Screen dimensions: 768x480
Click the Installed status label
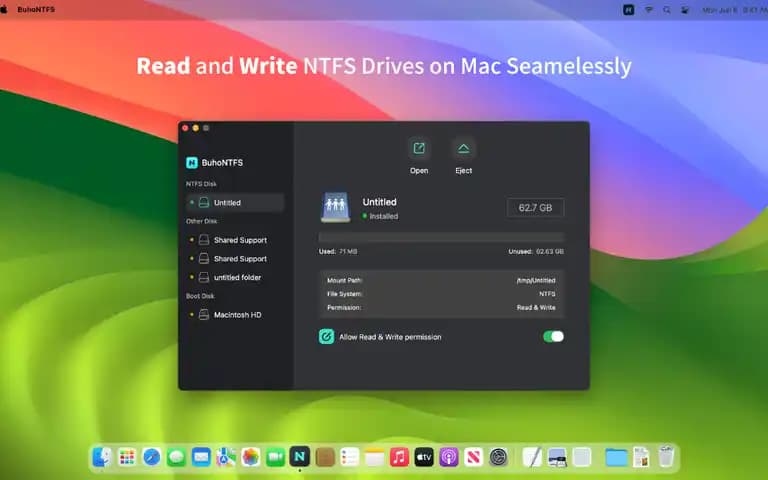click(384, 216)
